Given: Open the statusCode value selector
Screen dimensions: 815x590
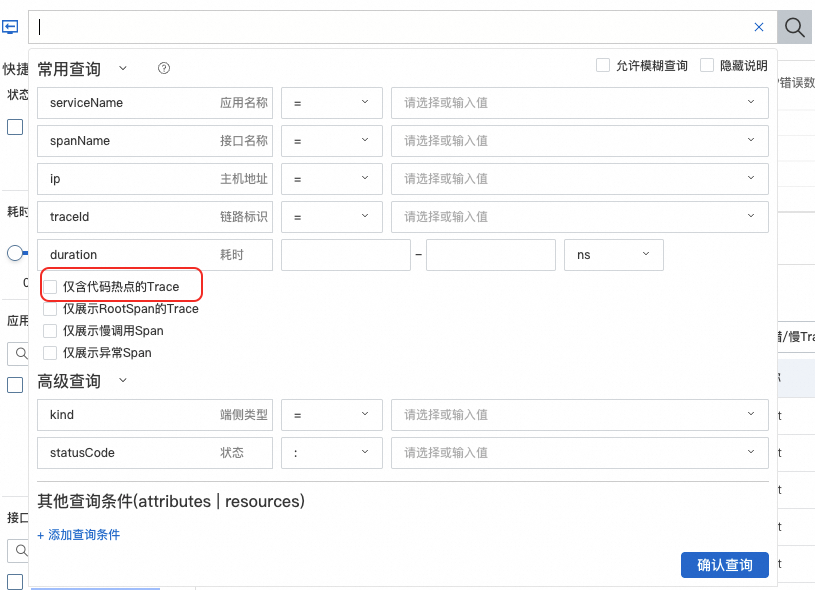Looking at the screenshot, I should click(x=580, y=453).
